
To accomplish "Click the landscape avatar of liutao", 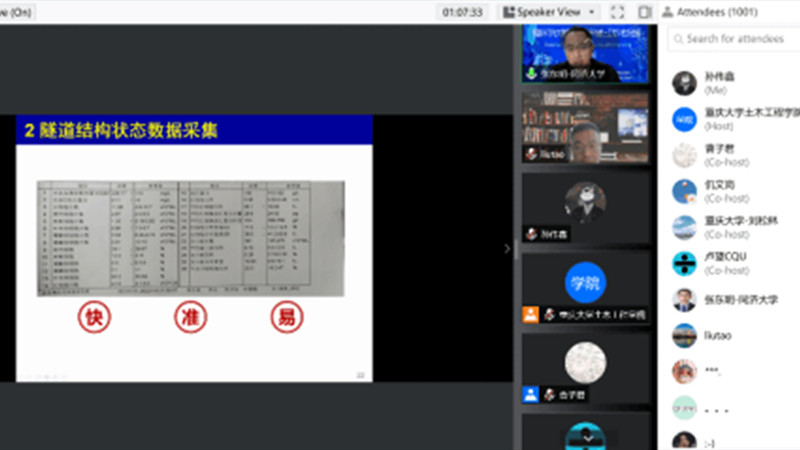I will click(x=684, y=336).
